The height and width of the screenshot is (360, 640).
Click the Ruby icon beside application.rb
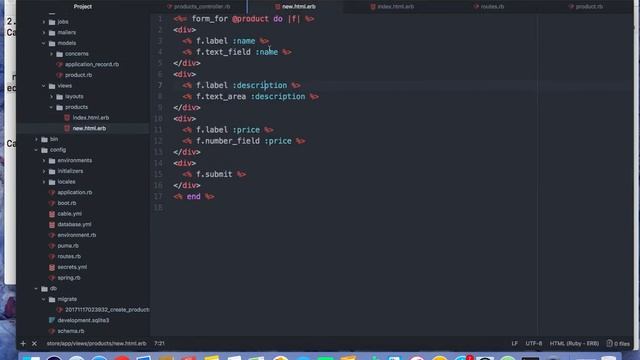52,192
